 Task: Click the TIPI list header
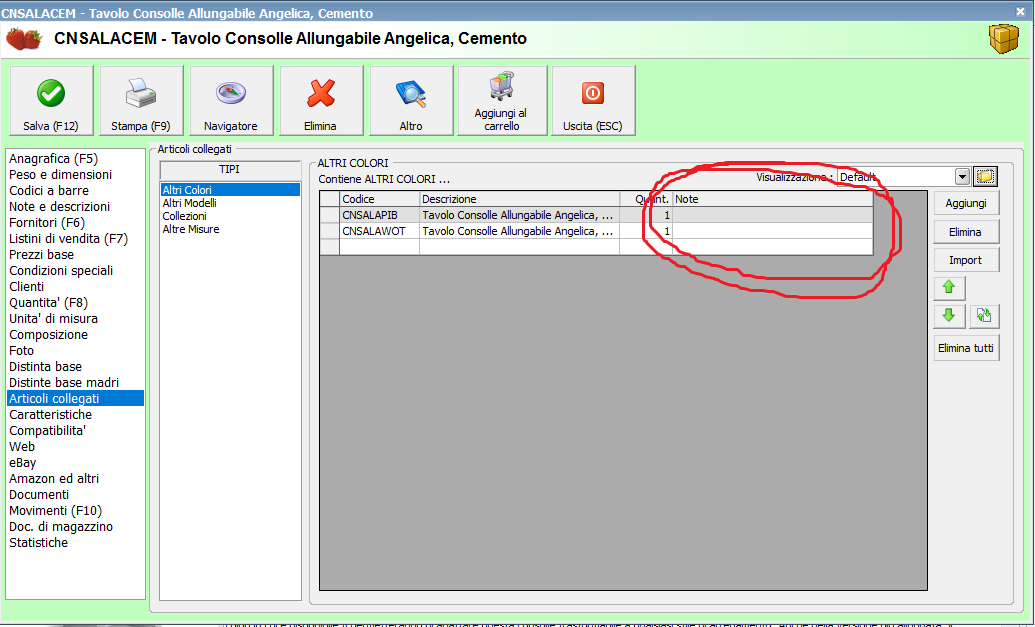(230, 170)
